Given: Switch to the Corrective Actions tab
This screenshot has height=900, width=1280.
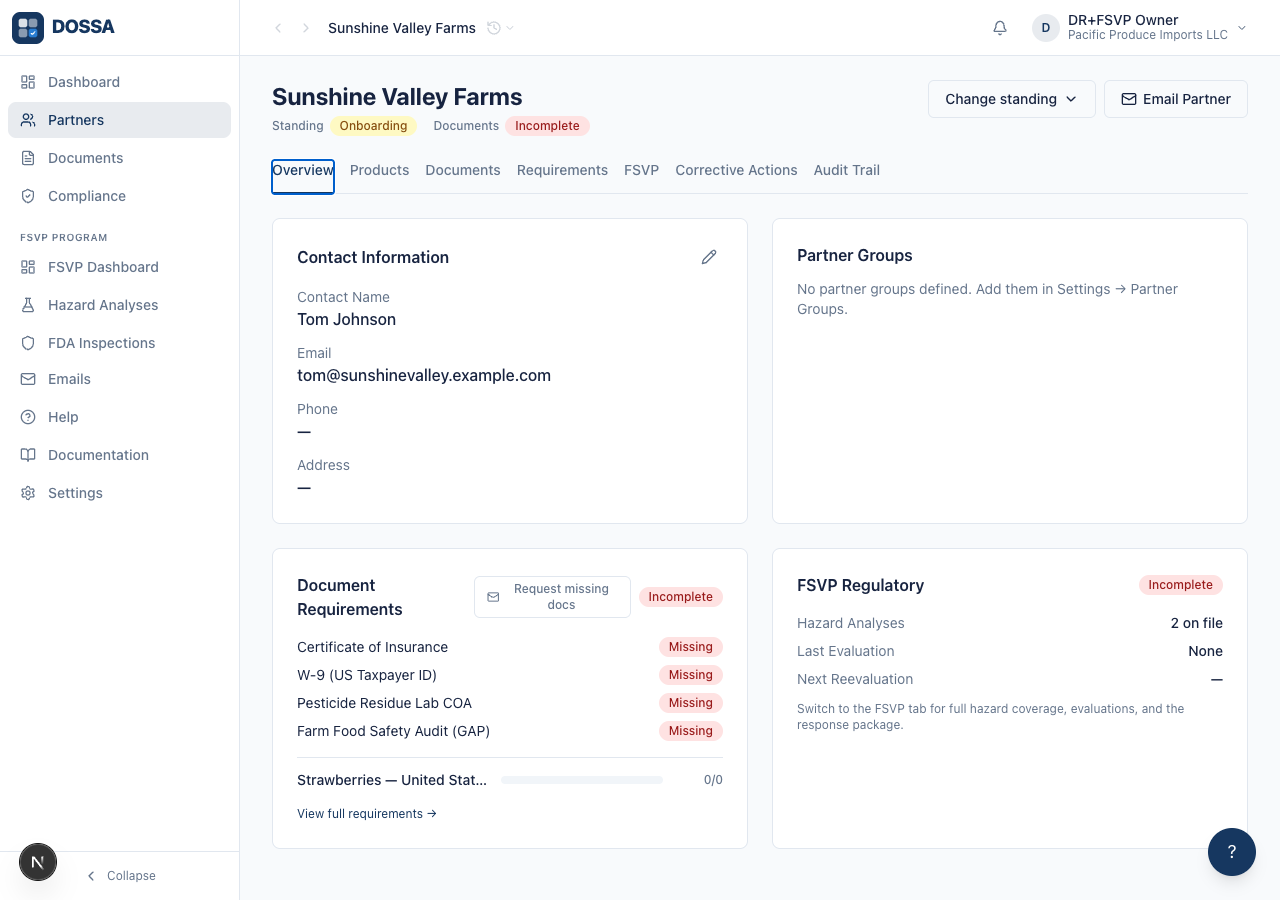Looking at the screenshot, I should pyautogui.click(x=736, y=170).
